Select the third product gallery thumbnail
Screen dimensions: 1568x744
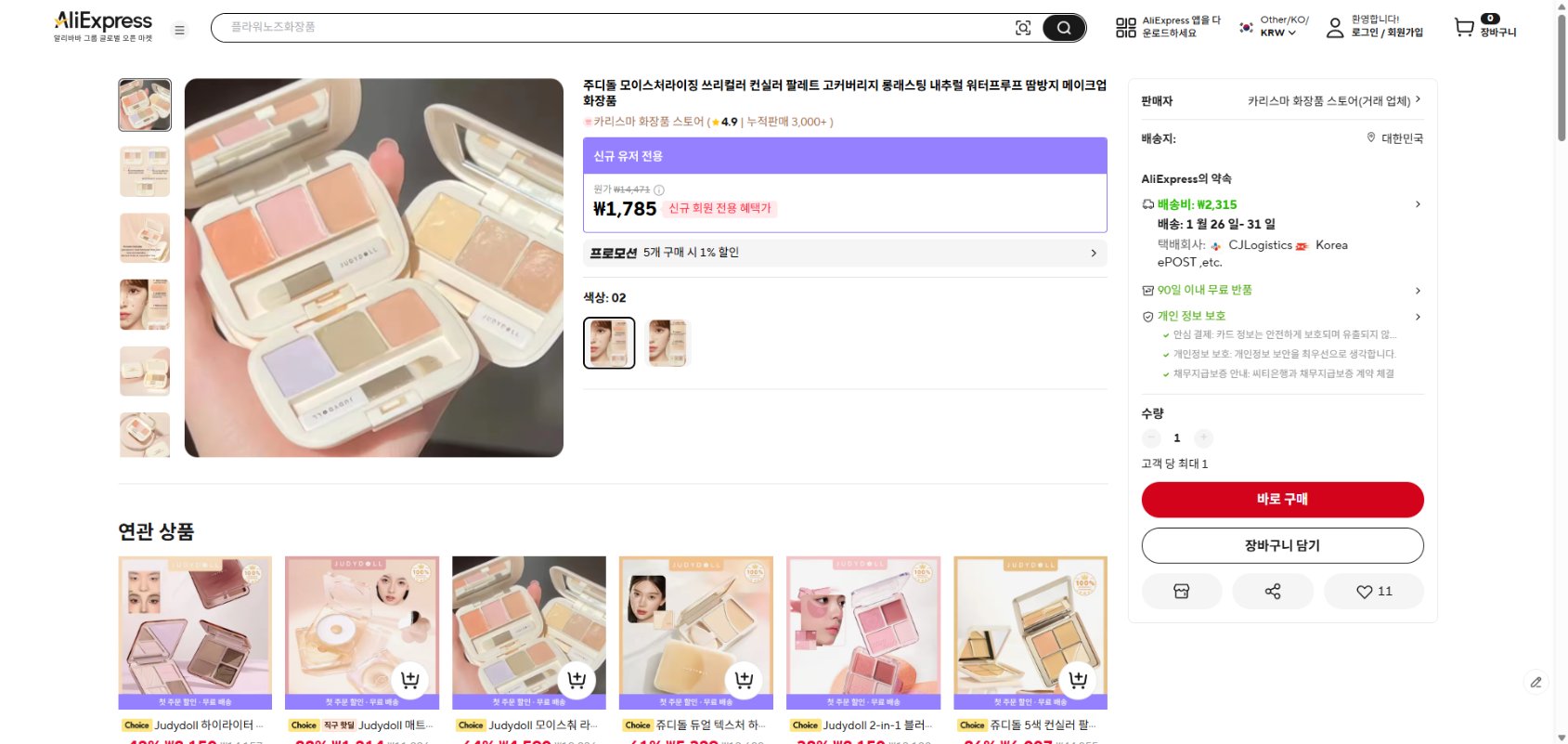point(145,238)
